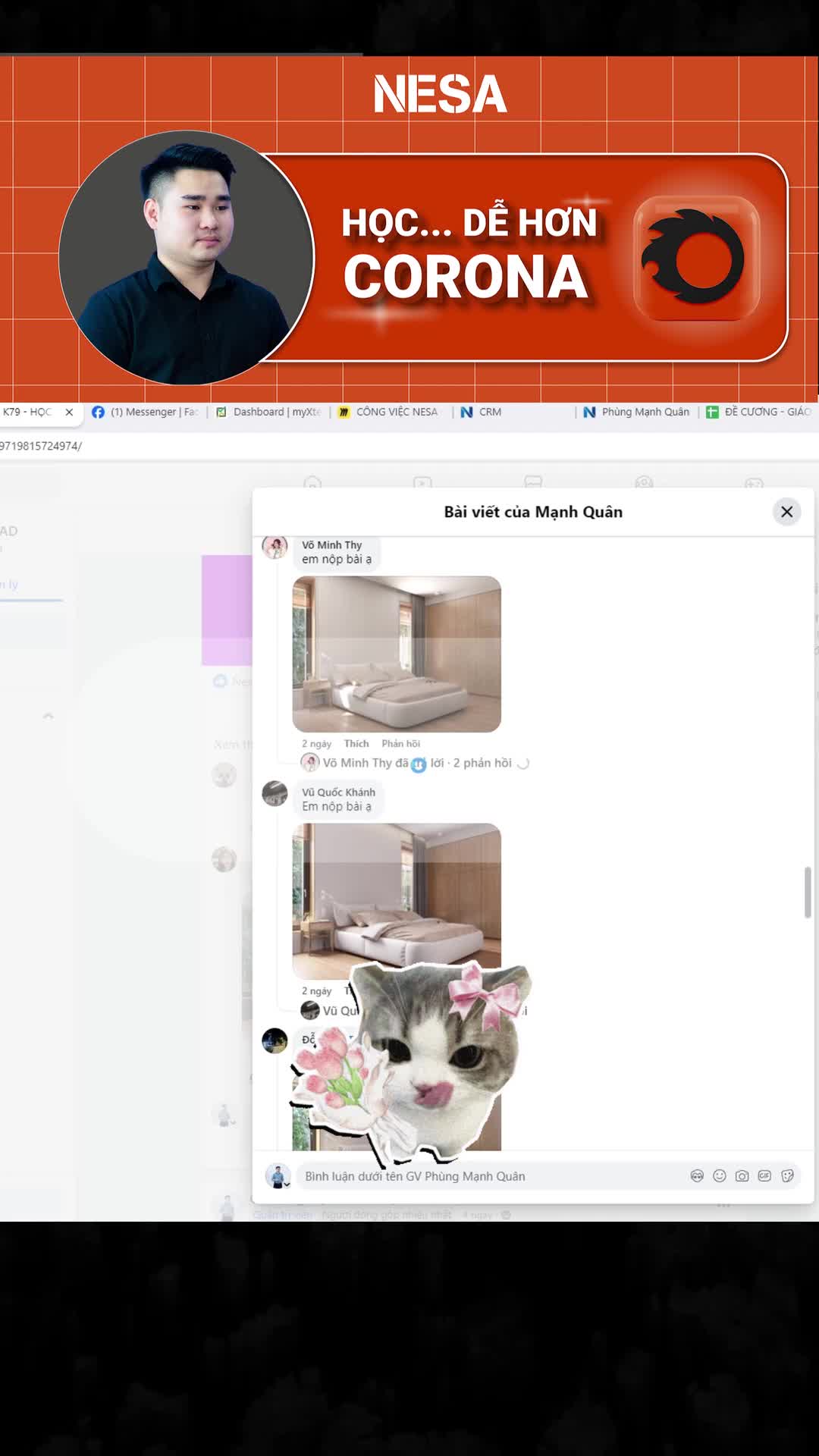Click the small Võ Minh Thy reply avatar
This screenshot has width=819, height=1456.
click(310, 763)
